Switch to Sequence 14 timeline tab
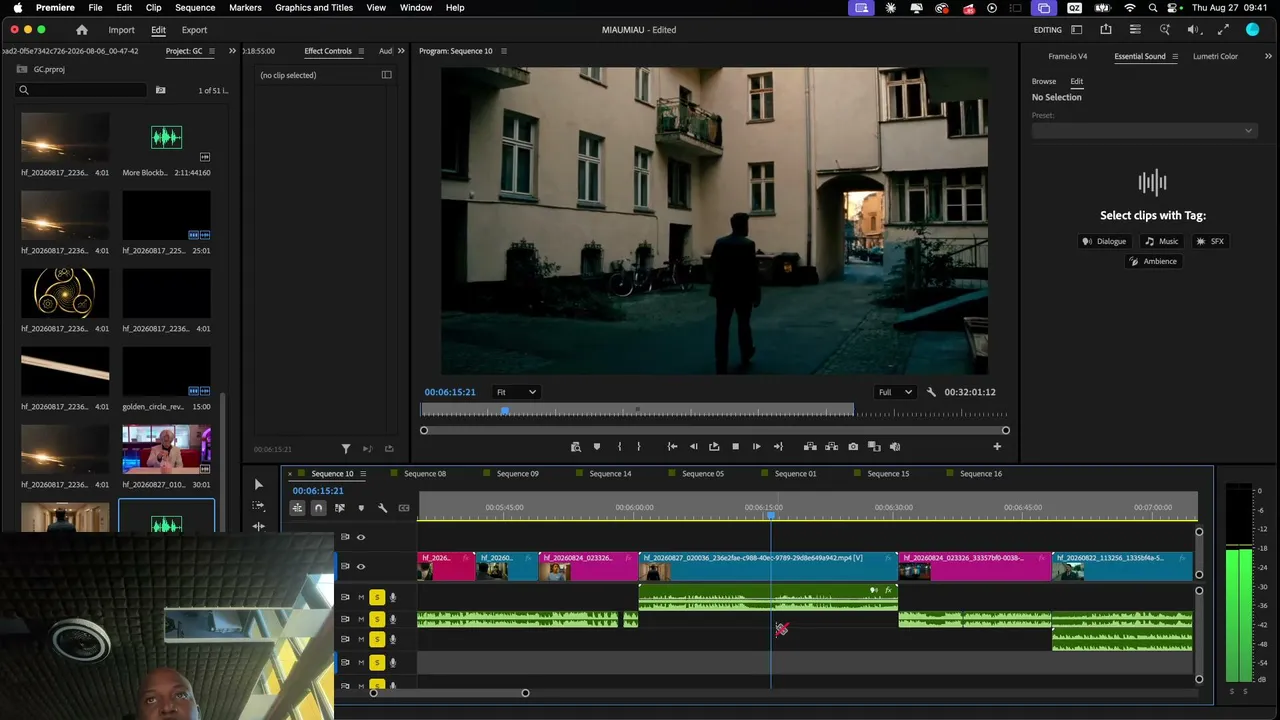This screenshot has width=1280, height=720. click(x=610, y=474)
